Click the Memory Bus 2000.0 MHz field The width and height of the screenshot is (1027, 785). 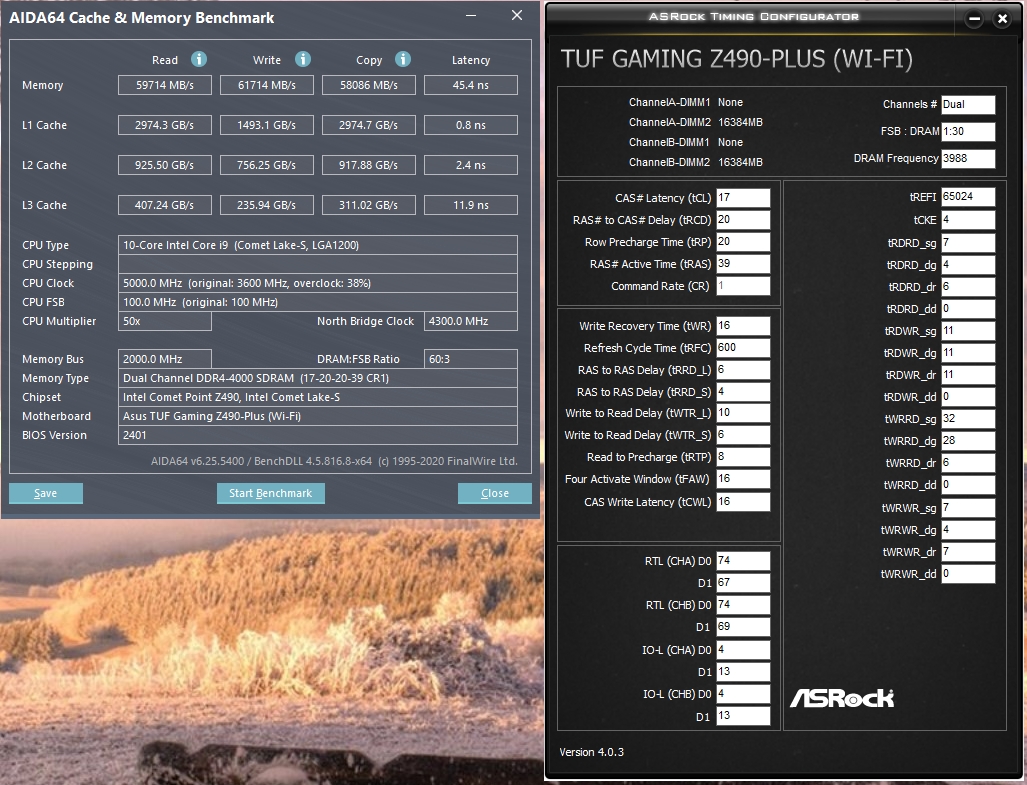pyautogui.click(x=165, y=359)
